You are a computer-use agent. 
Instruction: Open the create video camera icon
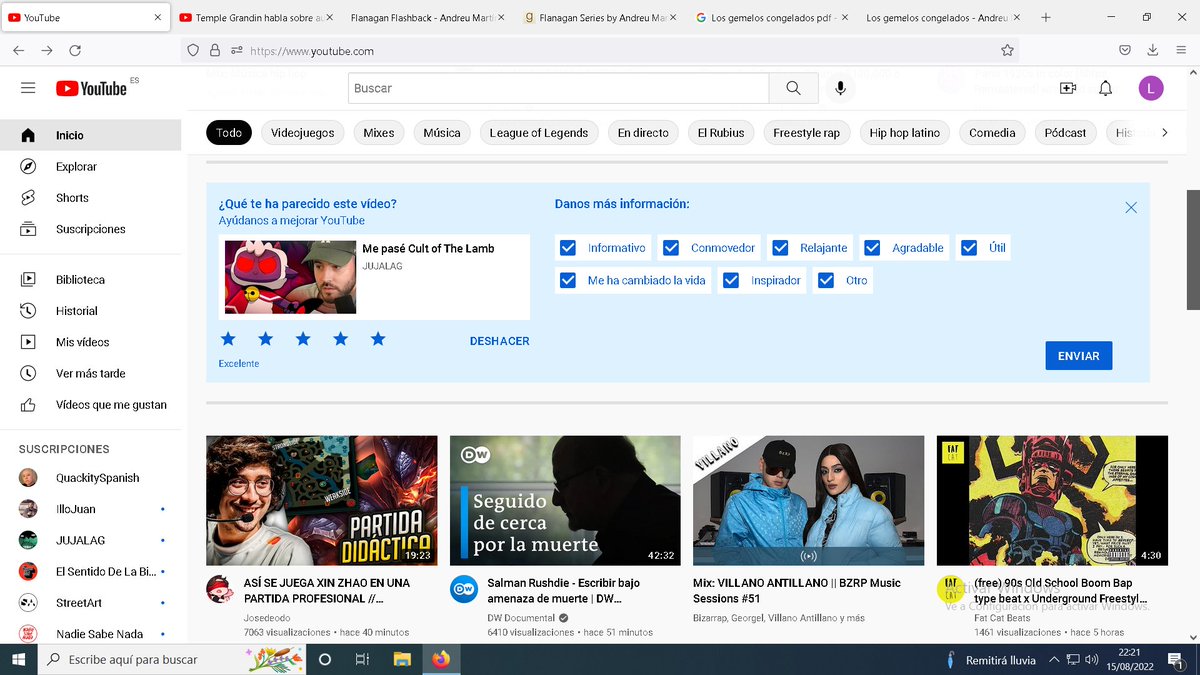click(x=1068, y=88)
